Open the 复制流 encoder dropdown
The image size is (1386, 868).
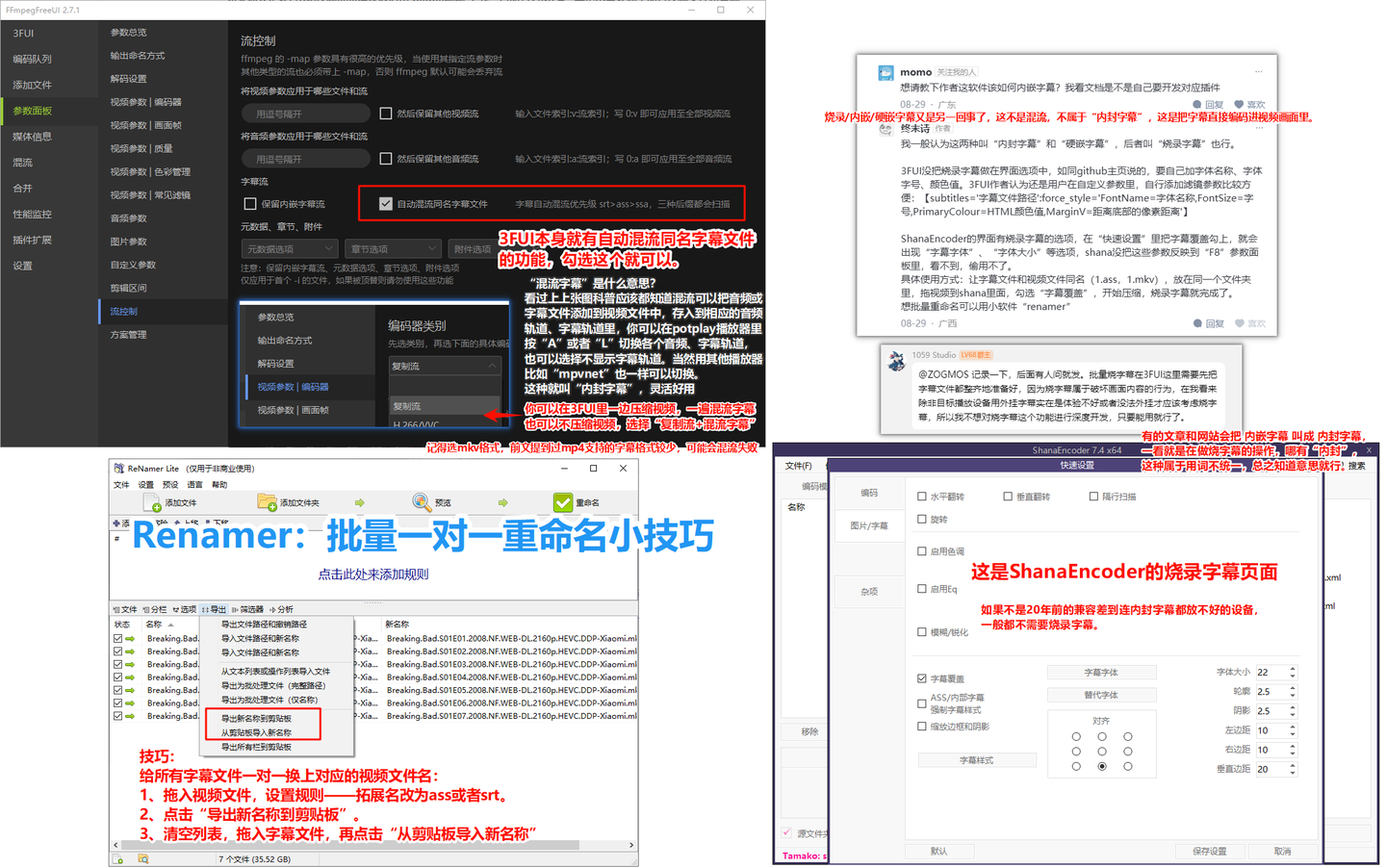click(445, 367)
